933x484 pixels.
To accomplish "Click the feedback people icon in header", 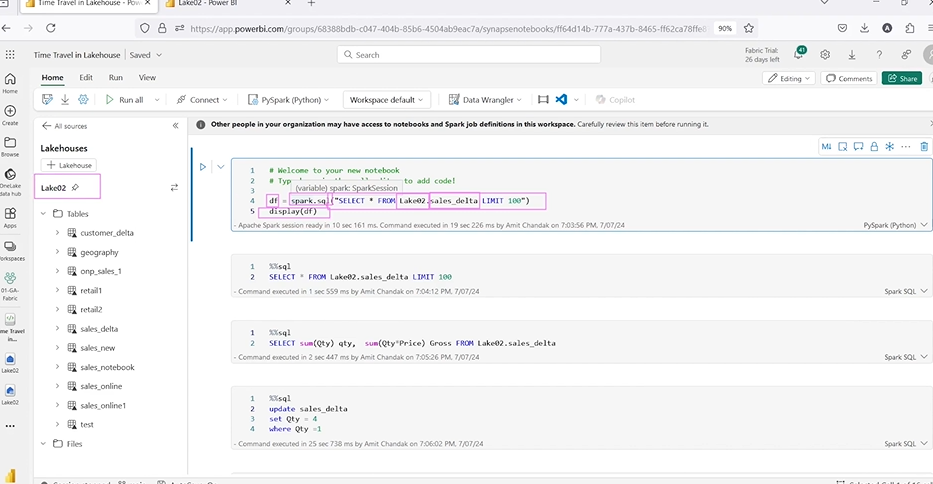I will point(906,54).
